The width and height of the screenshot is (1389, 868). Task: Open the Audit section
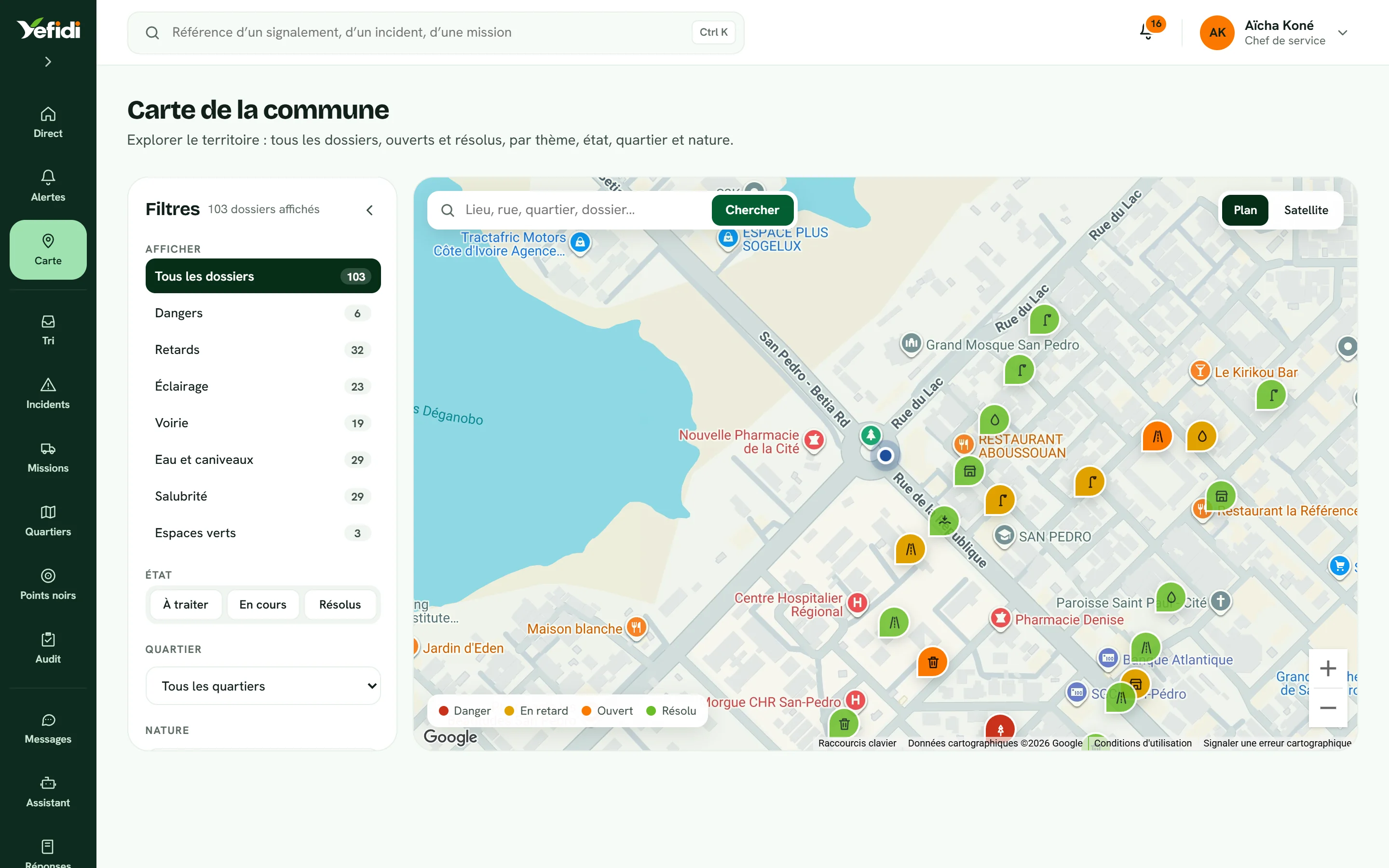[48, 649]
